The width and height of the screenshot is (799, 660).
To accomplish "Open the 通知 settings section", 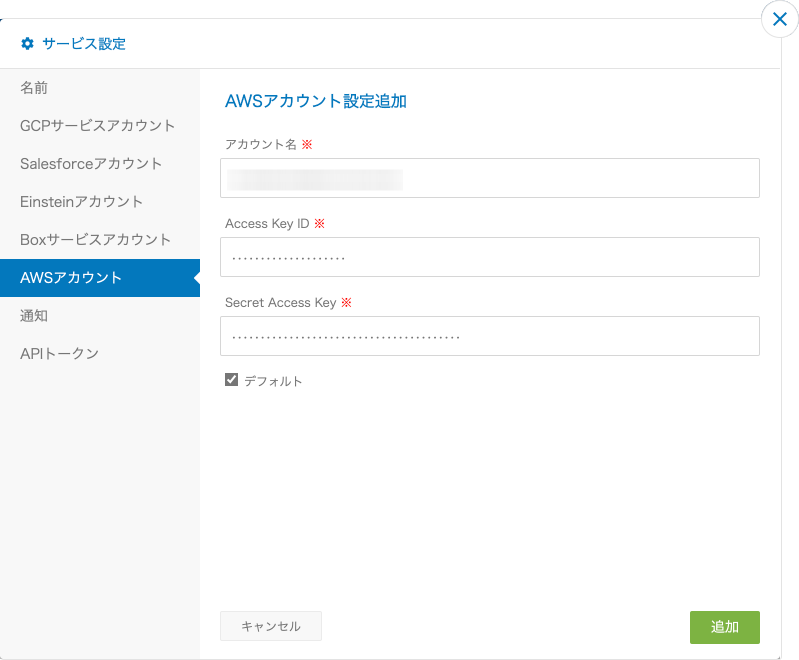I will coord(100,315).
